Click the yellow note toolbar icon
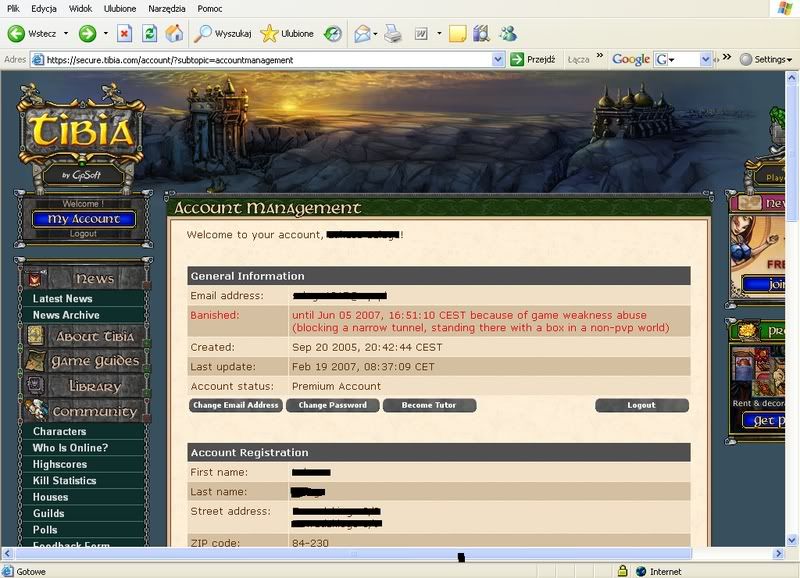 pyautogui.click(x=457, y=34)
